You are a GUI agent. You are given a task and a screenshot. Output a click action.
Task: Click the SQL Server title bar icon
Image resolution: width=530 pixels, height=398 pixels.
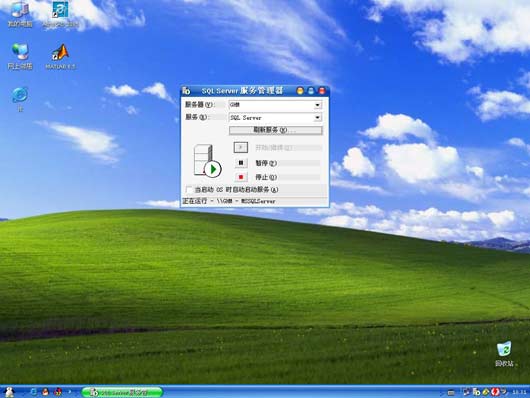pyautogui.click(x=186, y=91)
